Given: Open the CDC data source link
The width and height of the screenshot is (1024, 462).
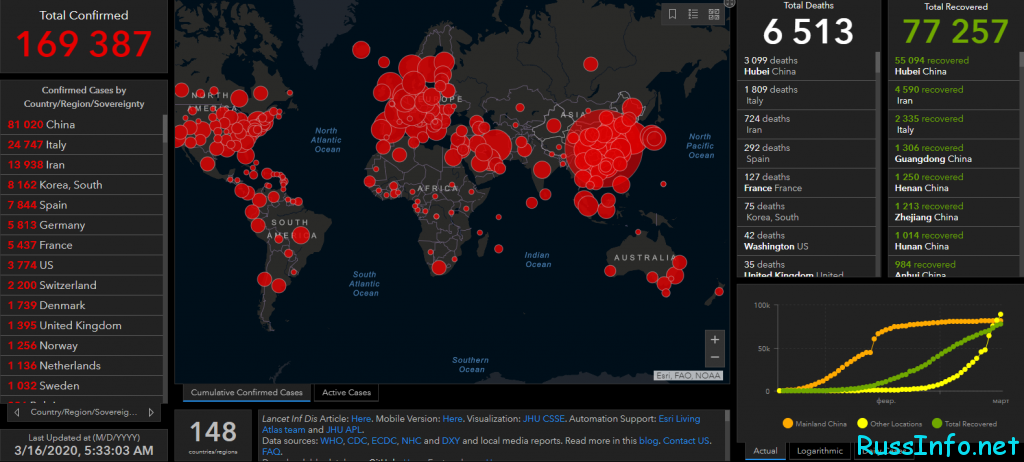Looking at the screenshot, I should (x=359, y=440).
